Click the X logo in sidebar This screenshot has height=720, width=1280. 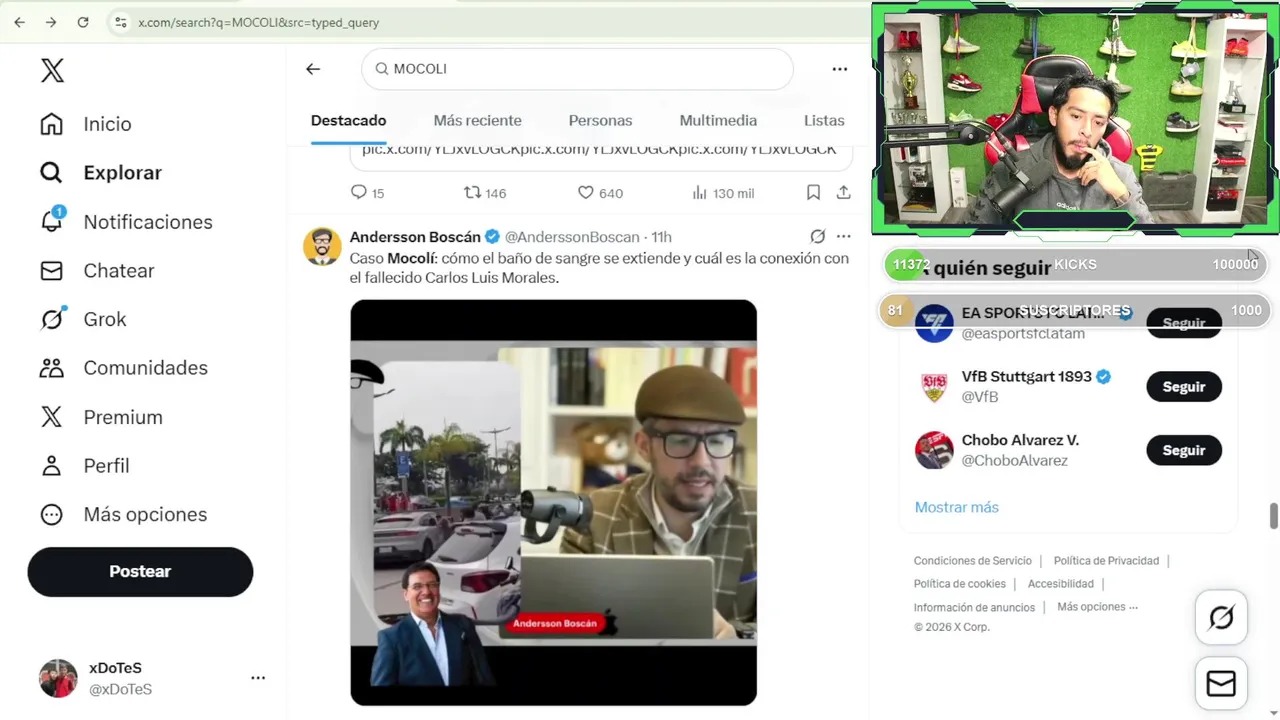pos(52,70)
